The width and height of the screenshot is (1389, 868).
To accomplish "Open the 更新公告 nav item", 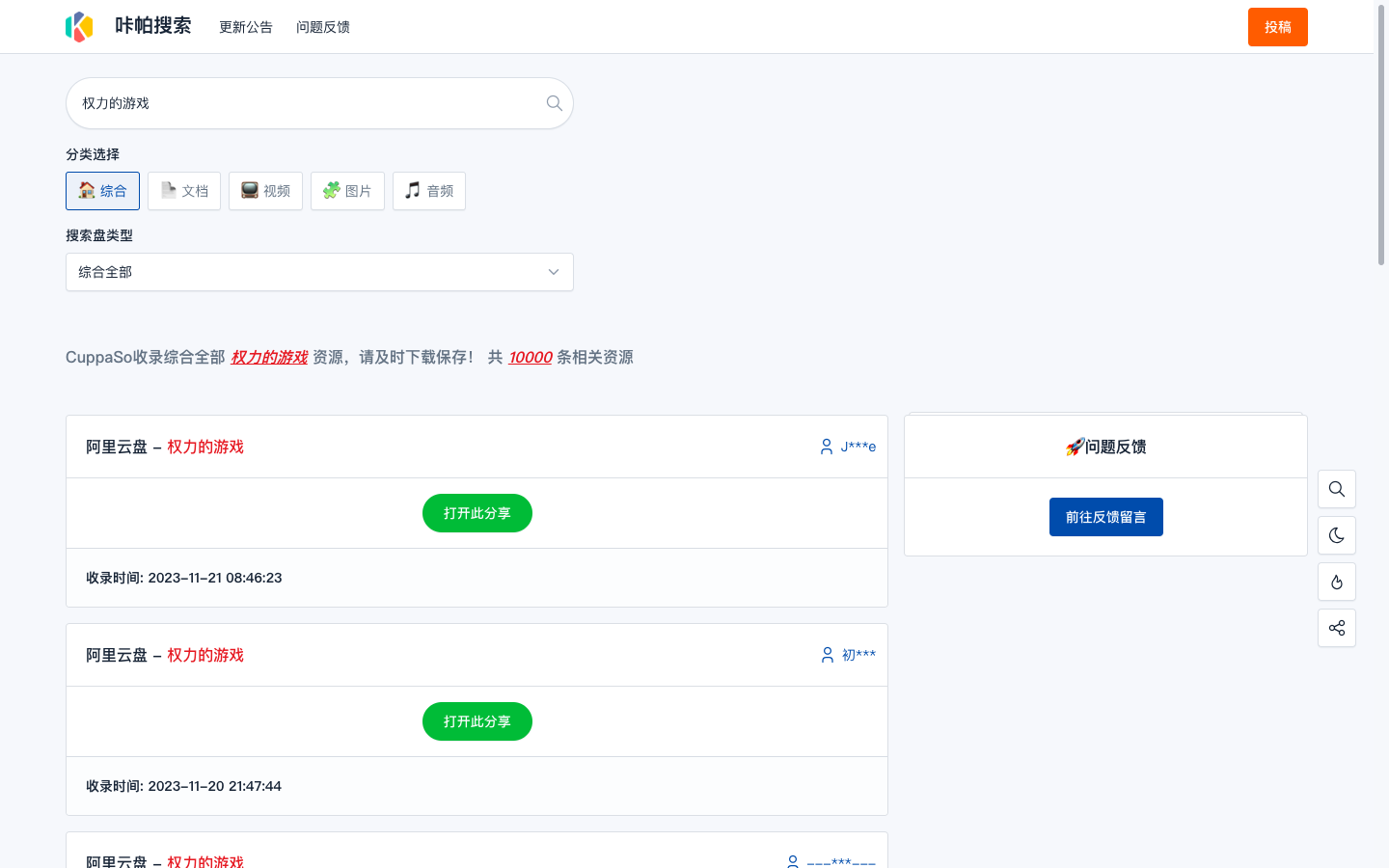I will (245, 27).
